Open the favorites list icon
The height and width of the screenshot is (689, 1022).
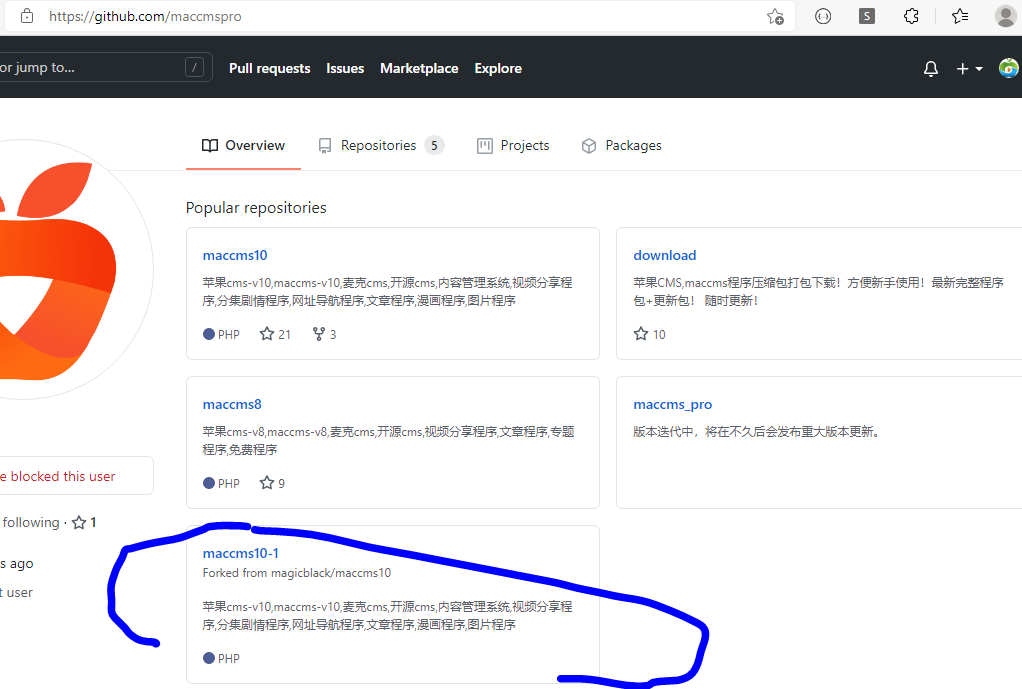point(959,16)
